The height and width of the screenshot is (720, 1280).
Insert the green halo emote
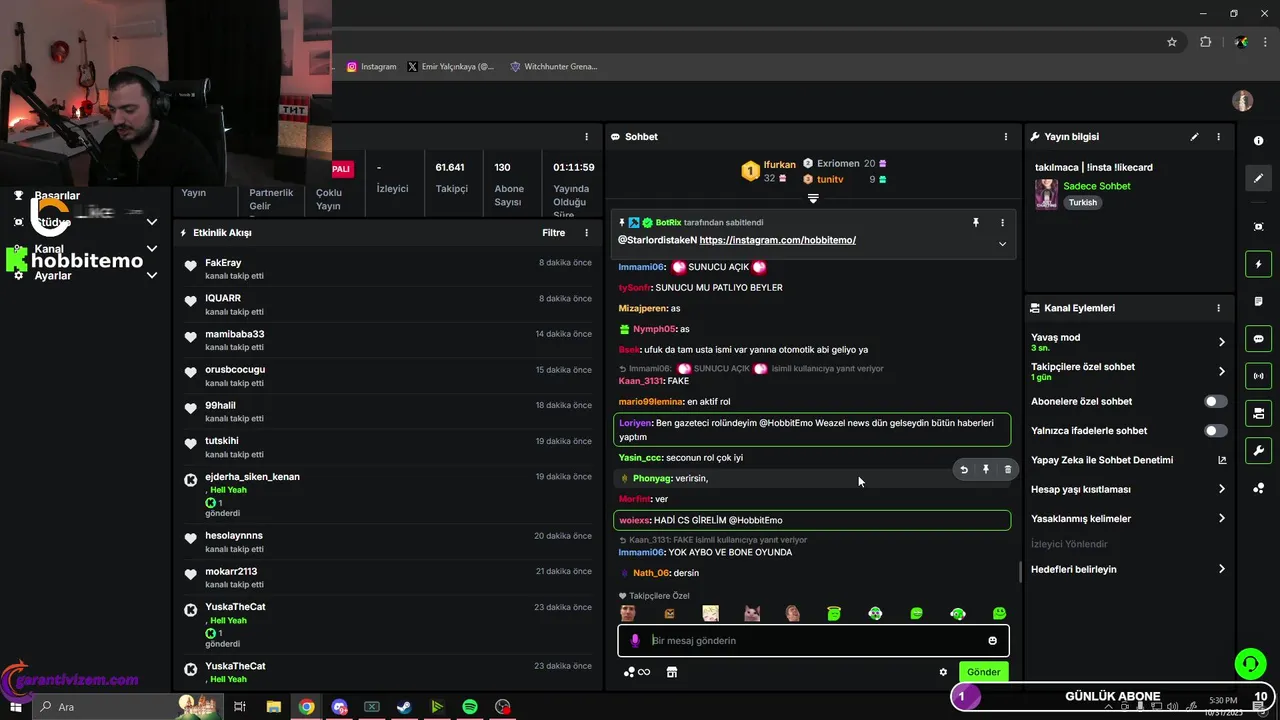(834, 613)
